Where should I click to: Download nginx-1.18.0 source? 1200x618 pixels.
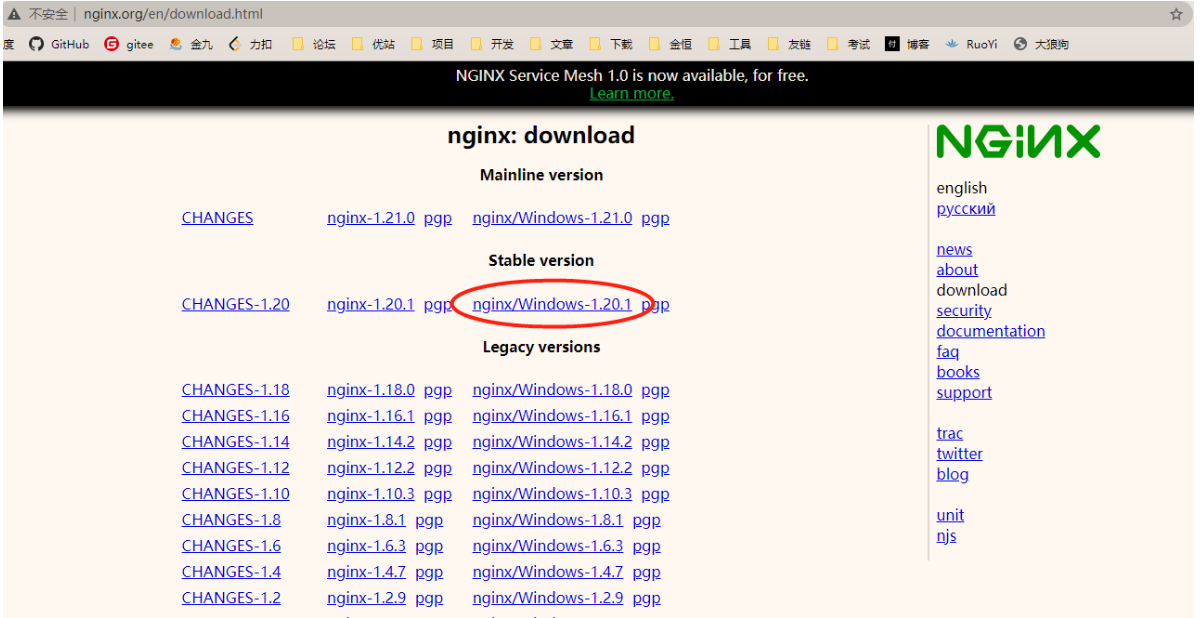pyautogui.click(x=370, y=390)
